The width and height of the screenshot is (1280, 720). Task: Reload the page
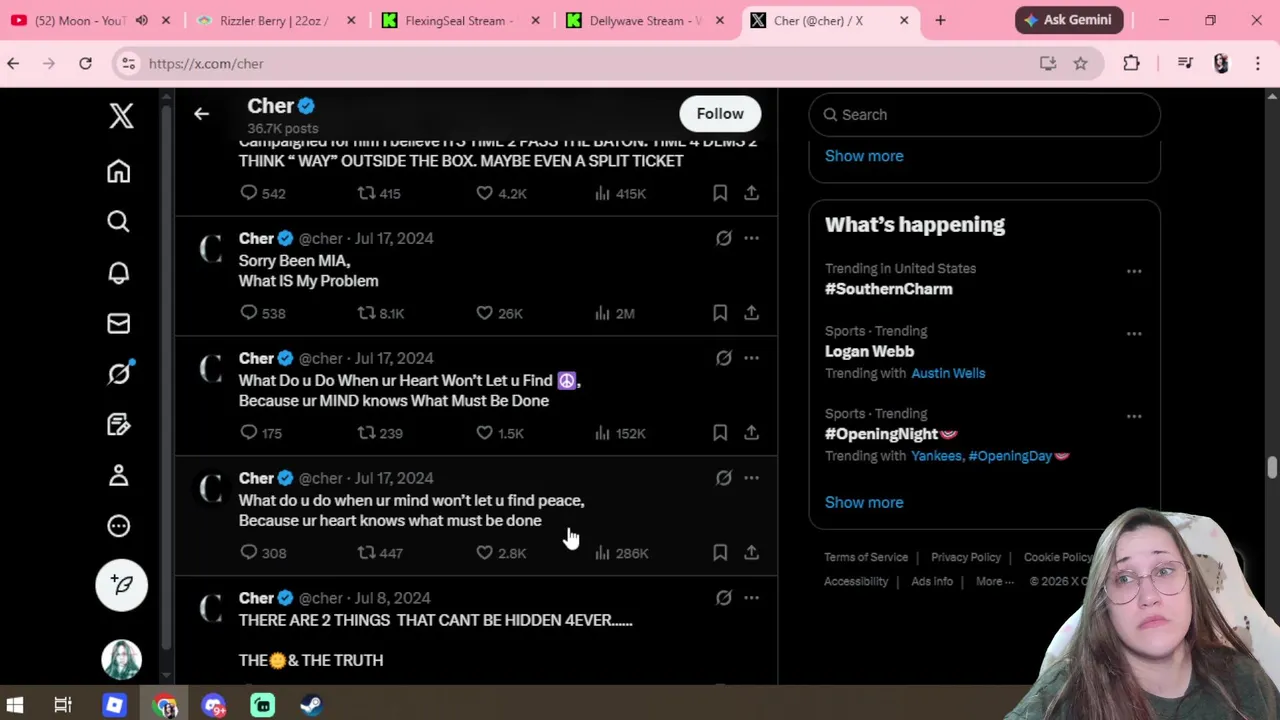point(85,64)
